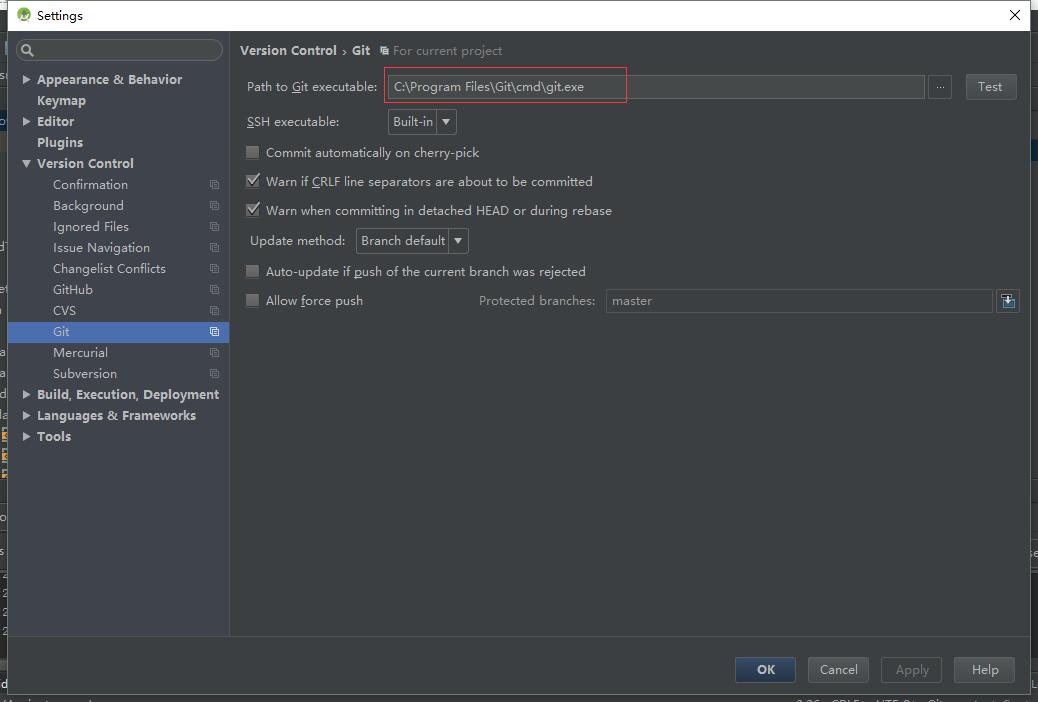Click the Test button for Git executable
The image size is (1038, 702).
[990, 87]
